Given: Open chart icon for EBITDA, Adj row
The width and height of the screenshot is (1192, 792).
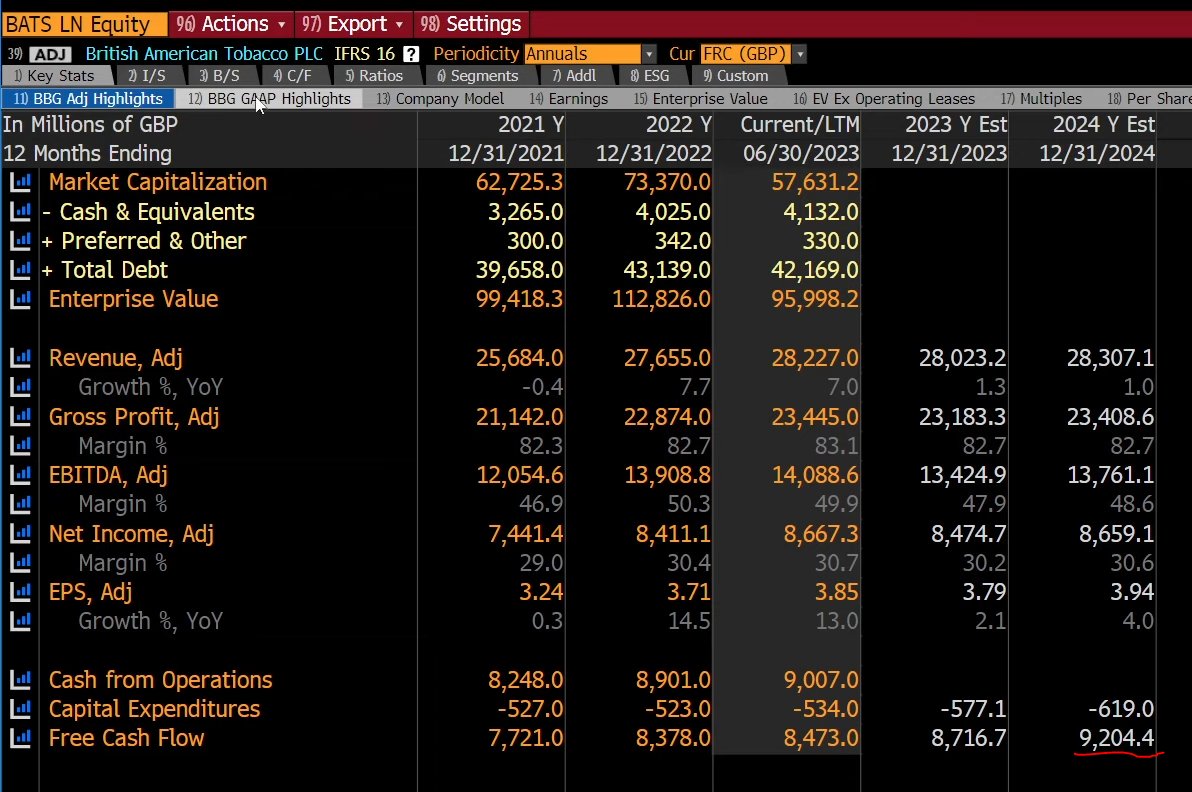Looking at the screenshot, I should (21, 475).
